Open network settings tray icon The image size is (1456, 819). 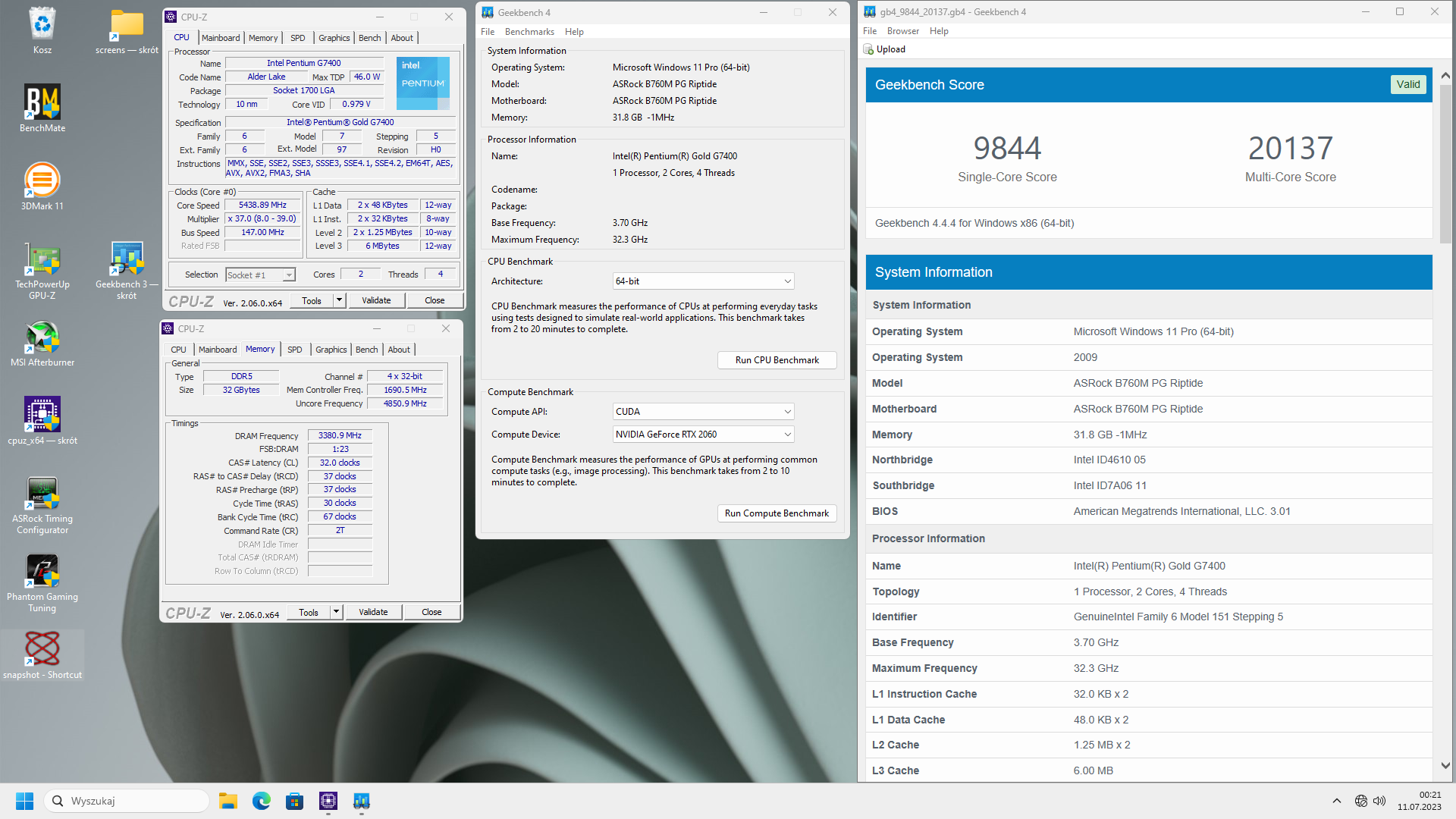1361,801
